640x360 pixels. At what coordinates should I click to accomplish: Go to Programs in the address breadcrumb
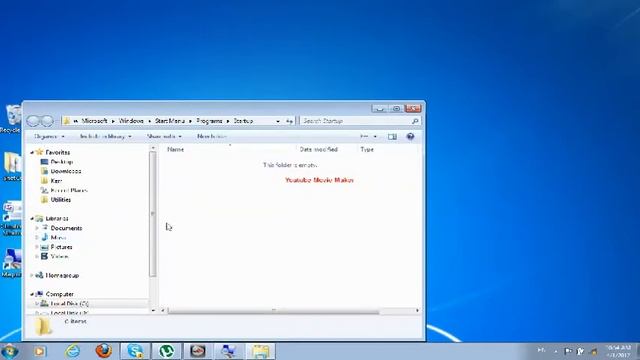tap(209, 121)
